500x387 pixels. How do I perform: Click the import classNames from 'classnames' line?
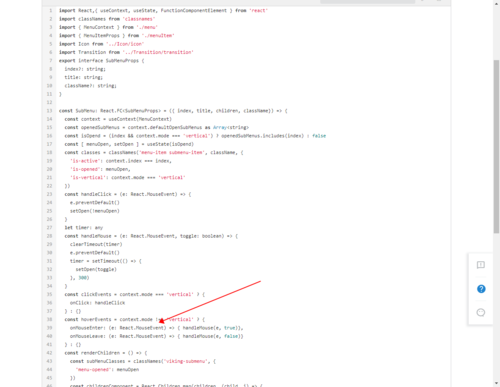[107, 19]
